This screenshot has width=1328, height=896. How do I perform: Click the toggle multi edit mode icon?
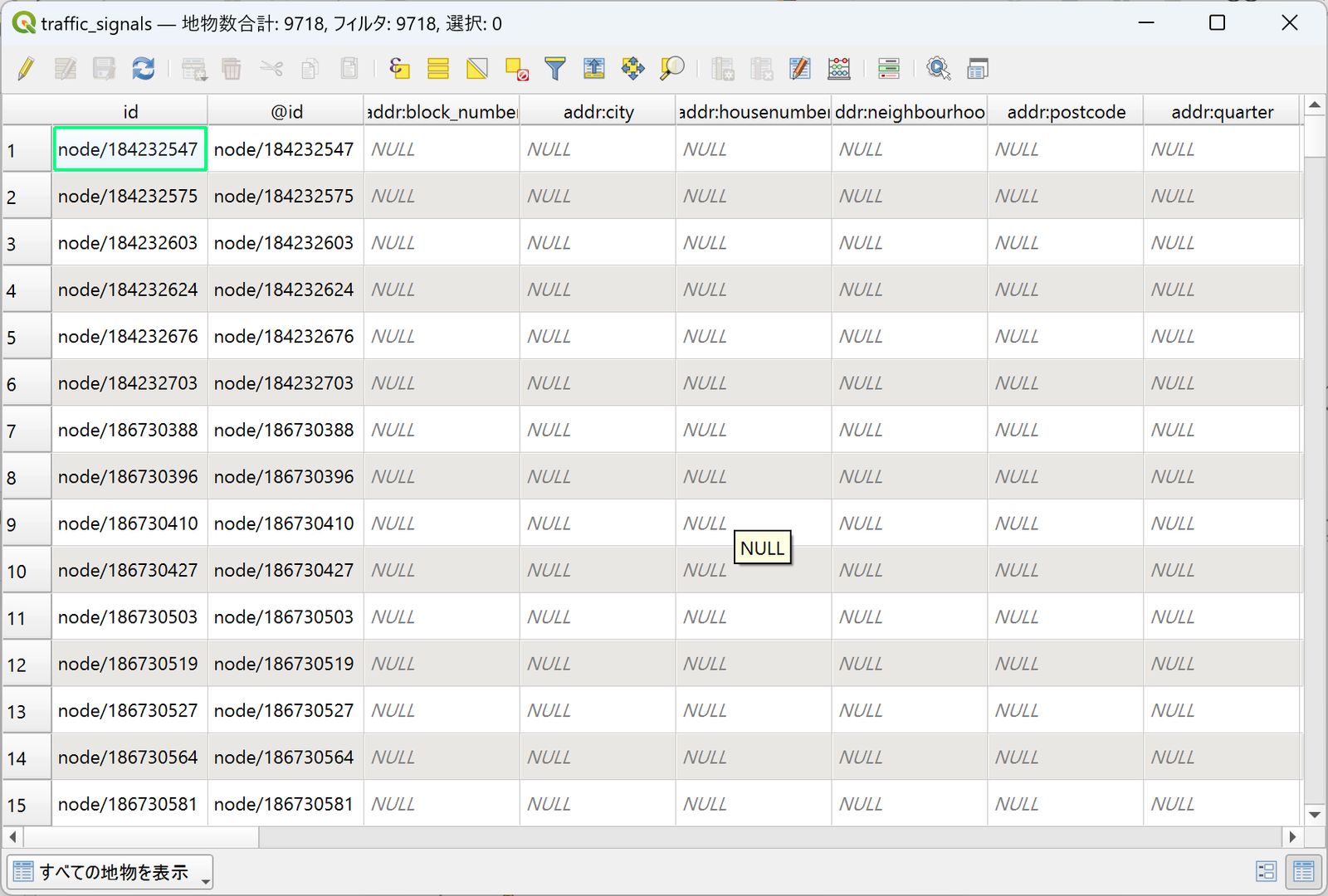(x=65, y=69)
